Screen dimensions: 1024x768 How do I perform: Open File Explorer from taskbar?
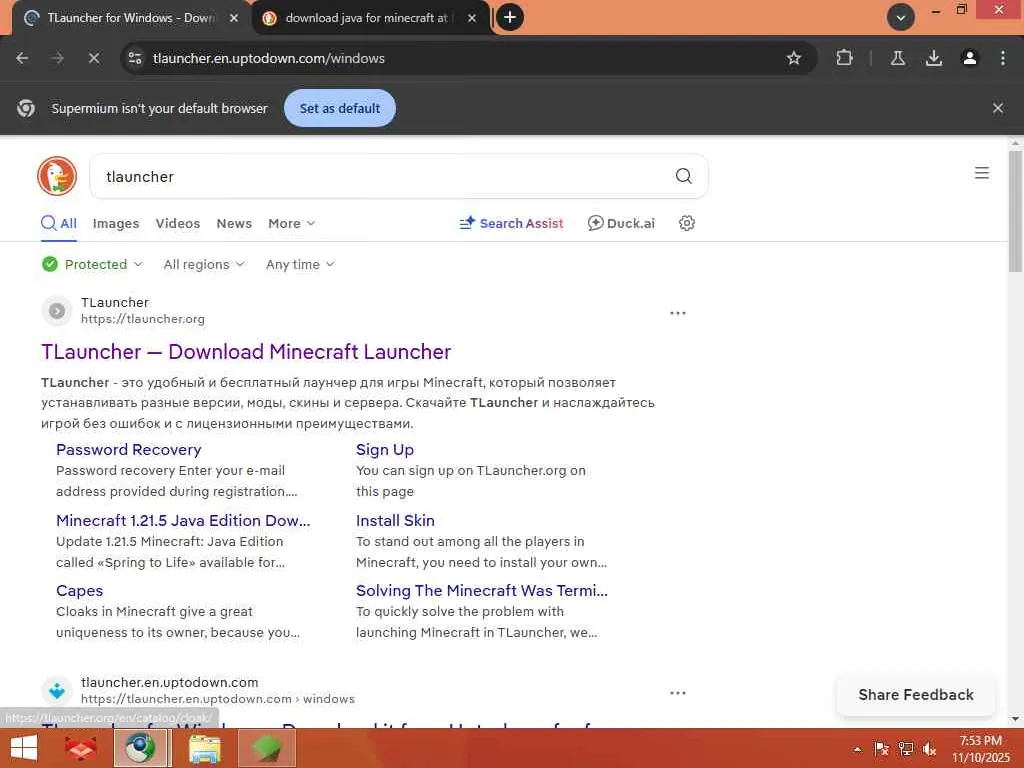[x=204, y=748]
